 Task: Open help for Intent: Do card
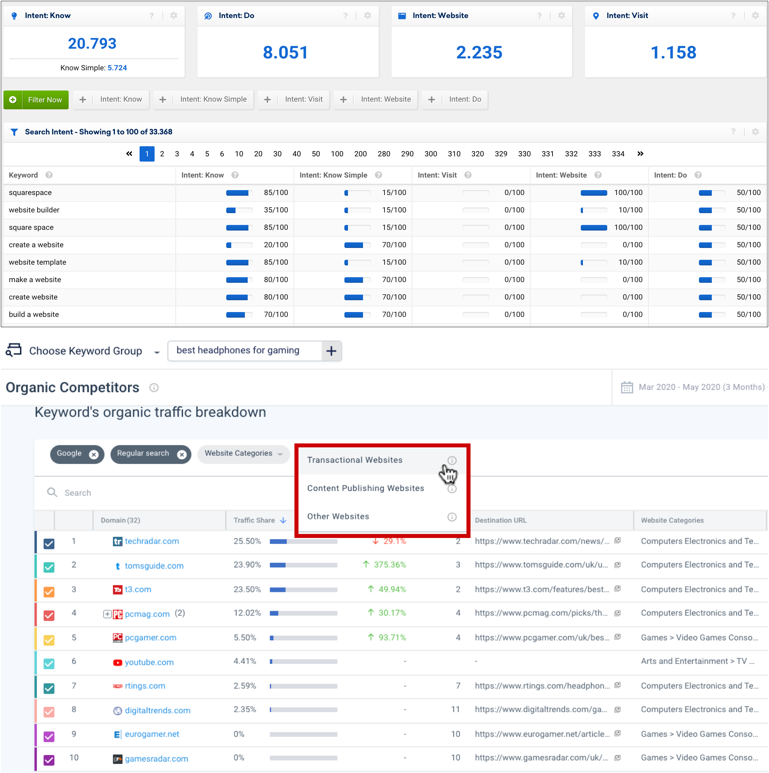click(346, 16)
